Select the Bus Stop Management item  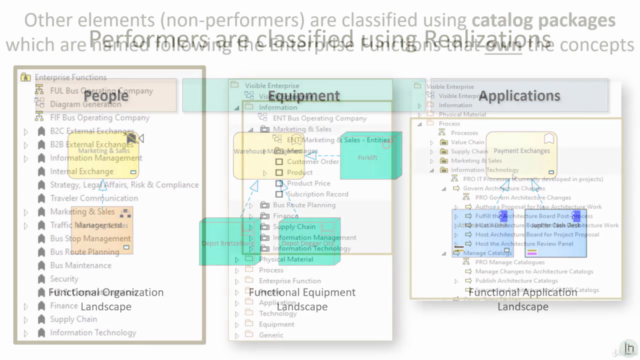(x=90, y=238)
